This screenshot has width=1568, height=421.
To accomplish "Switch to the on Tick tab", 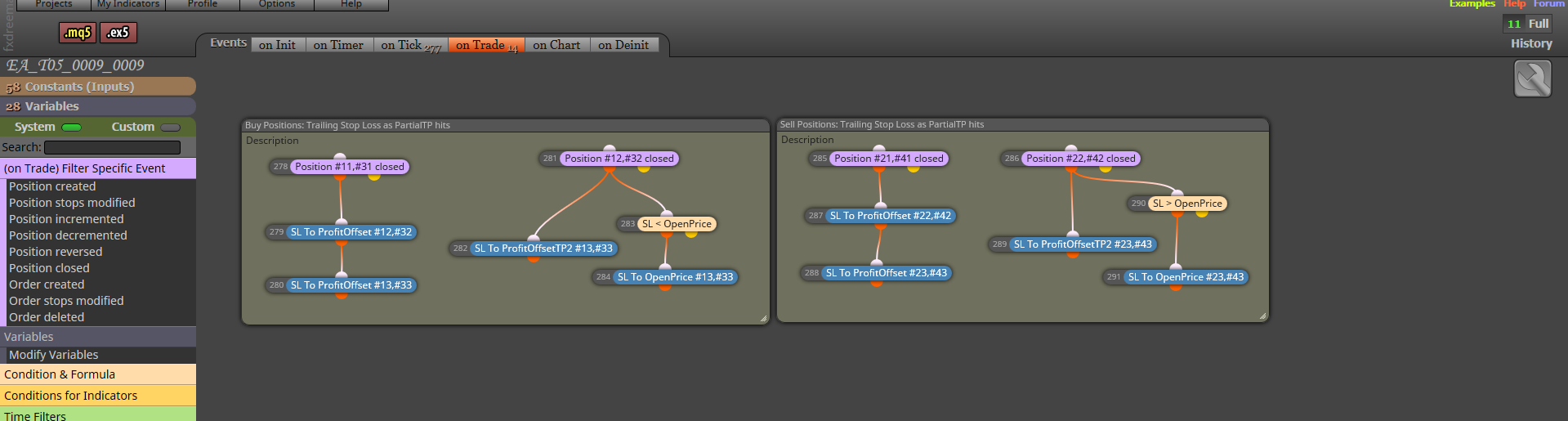I will (x=411, y=45).
